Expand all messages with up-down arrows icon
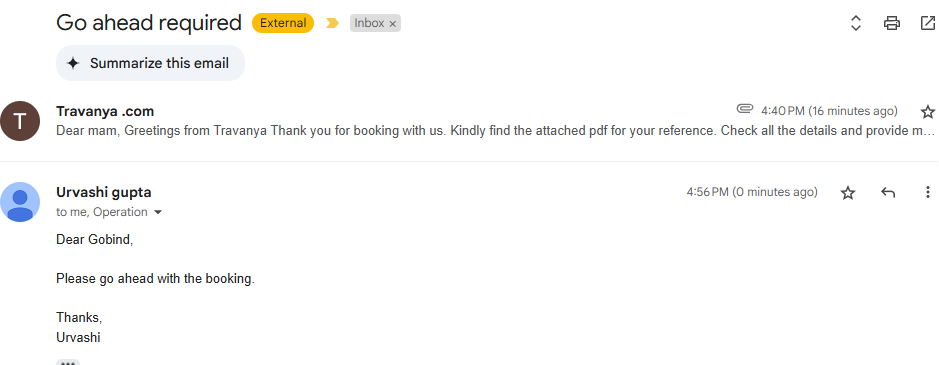Image resolution: width=939 pixels, height=365 pixels. point(856,23)
